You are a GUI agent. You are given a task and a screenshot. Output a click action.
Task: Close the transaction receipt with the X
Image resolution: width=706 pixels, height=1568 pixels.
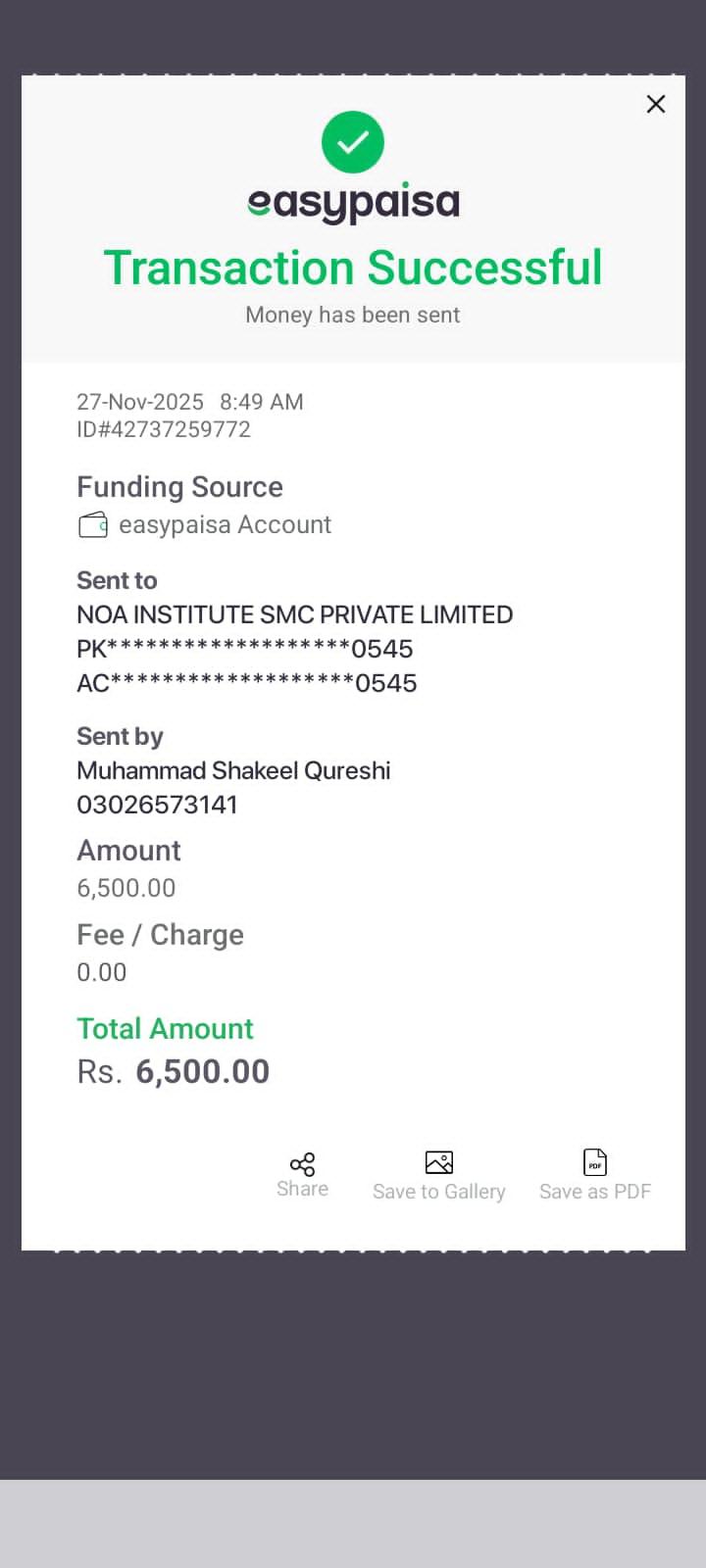click(x=656, y=104)
